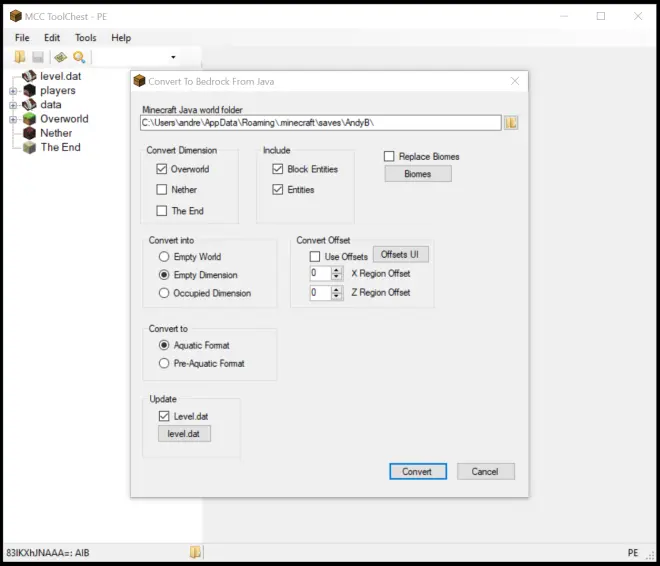Viewport: 660px width, 566px height.
Task: Click the Z Region Offset value field
Action: 320,292
